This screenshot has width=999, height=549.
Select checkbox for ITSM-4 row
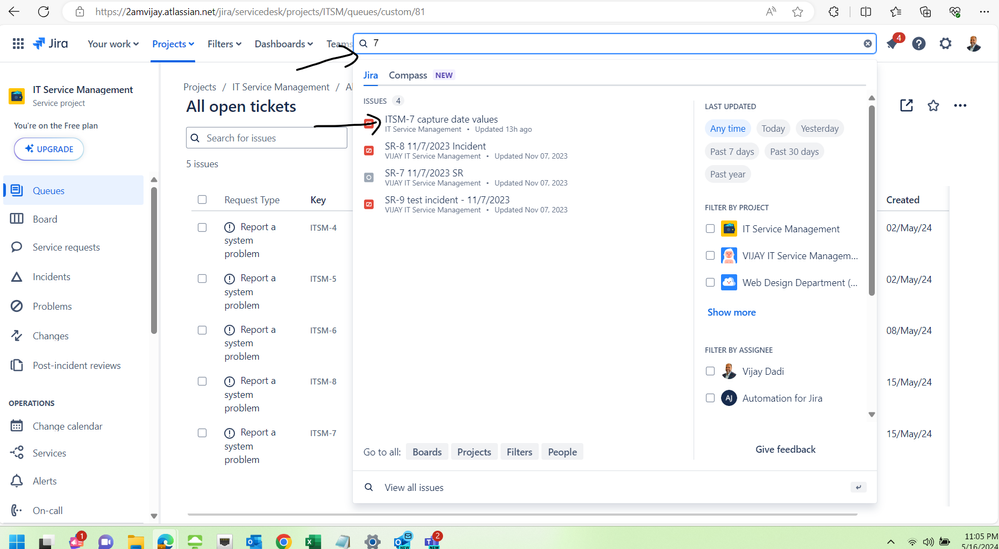[x=202, y=227]
